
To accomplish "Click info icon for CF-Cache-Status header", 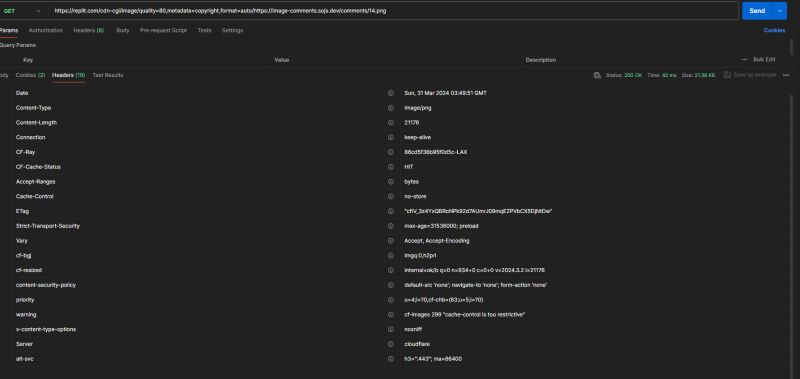I will 390,167.
